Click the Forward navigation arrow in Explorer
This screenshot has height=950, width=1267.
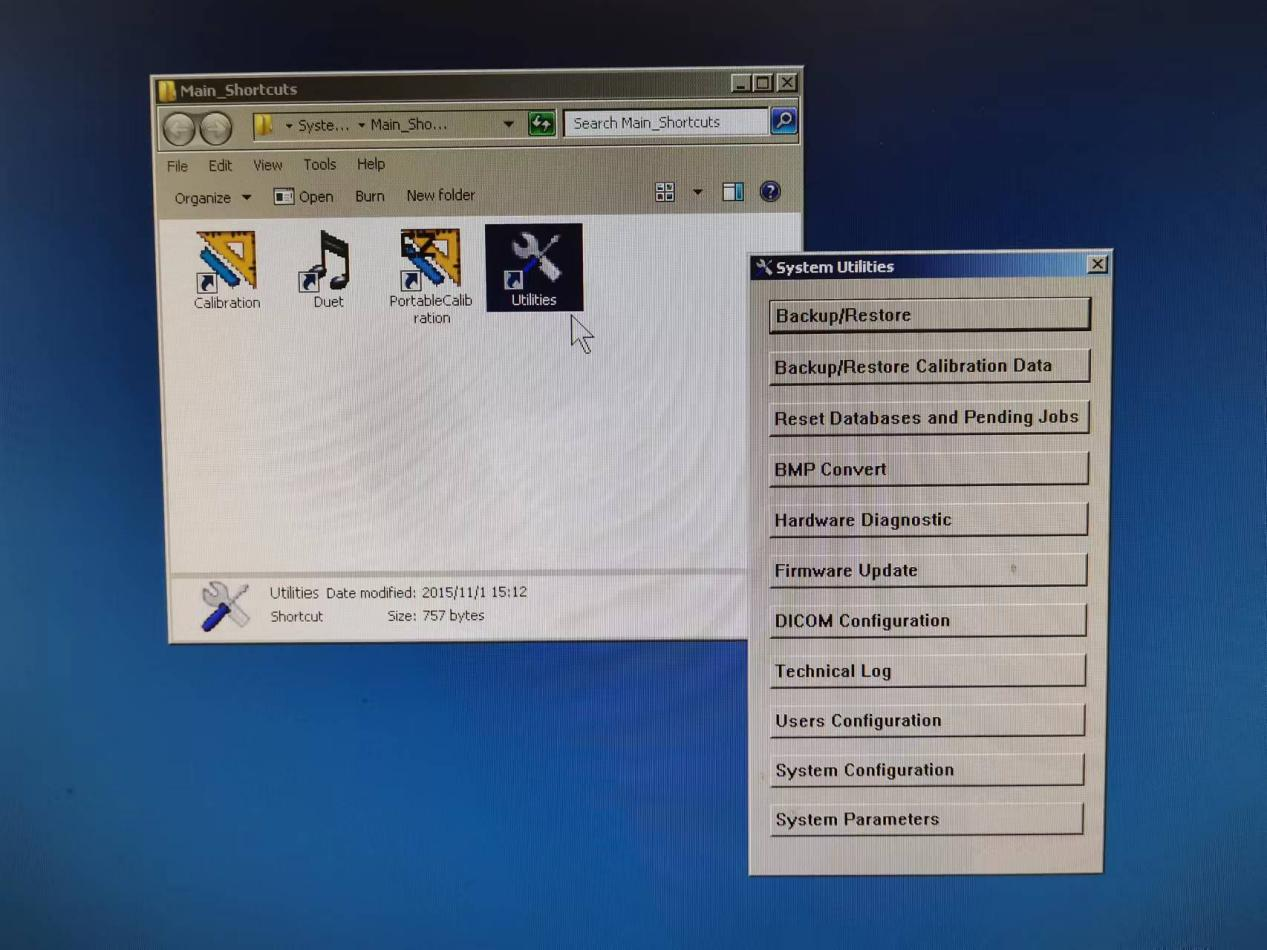pos(215,127)
